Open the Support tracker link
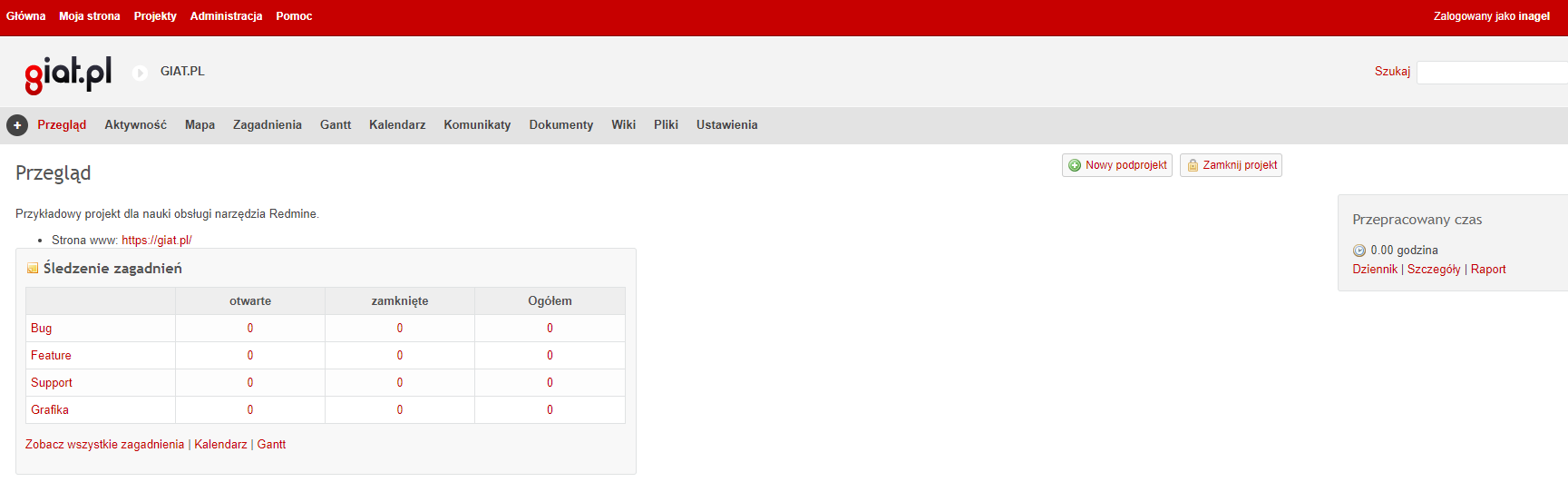Viewport: 1568px width, 482px height. point(52,383)
